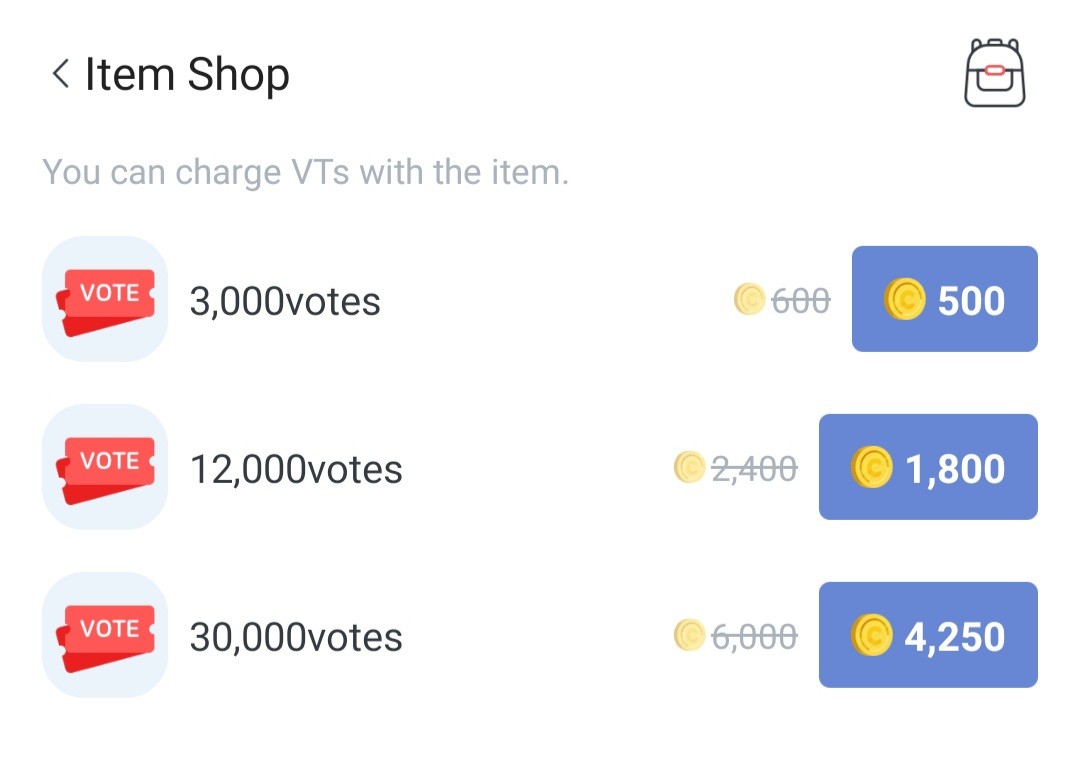Buy 12,000 votes for 1,800 coins
The height and width of the screenshot is (759, 1080).
(x=928, y=467)
